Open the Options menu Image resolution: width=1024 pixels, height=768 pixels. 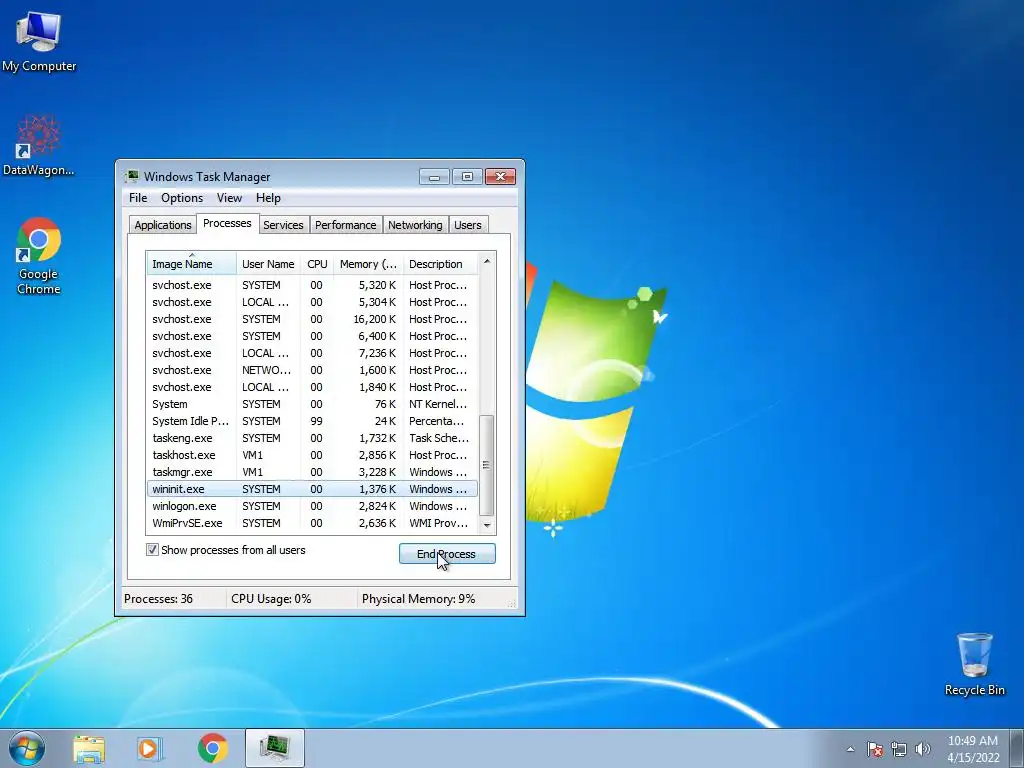(182, 198)
